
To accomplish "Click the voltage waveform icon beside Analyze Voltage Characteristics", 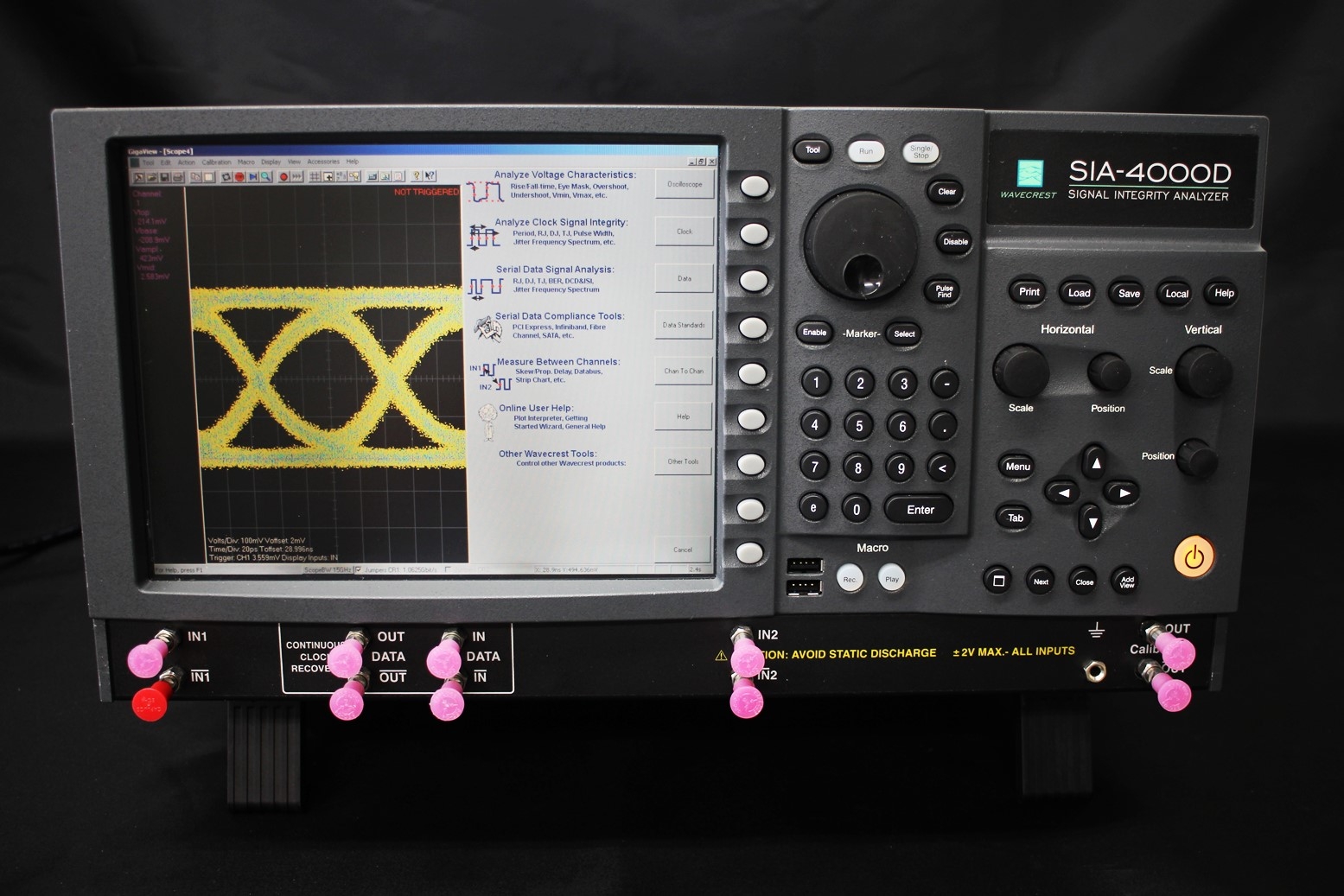I will (484, 191).
